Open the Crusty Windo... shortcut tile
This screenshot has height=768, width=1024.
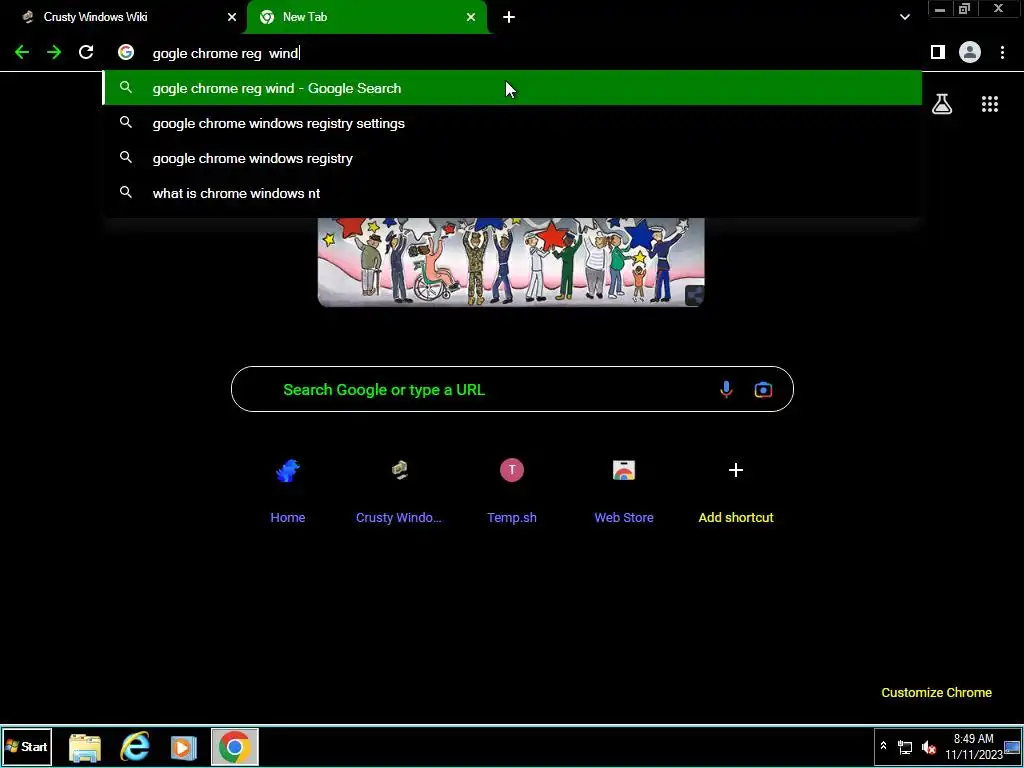(x=399, y=491)
